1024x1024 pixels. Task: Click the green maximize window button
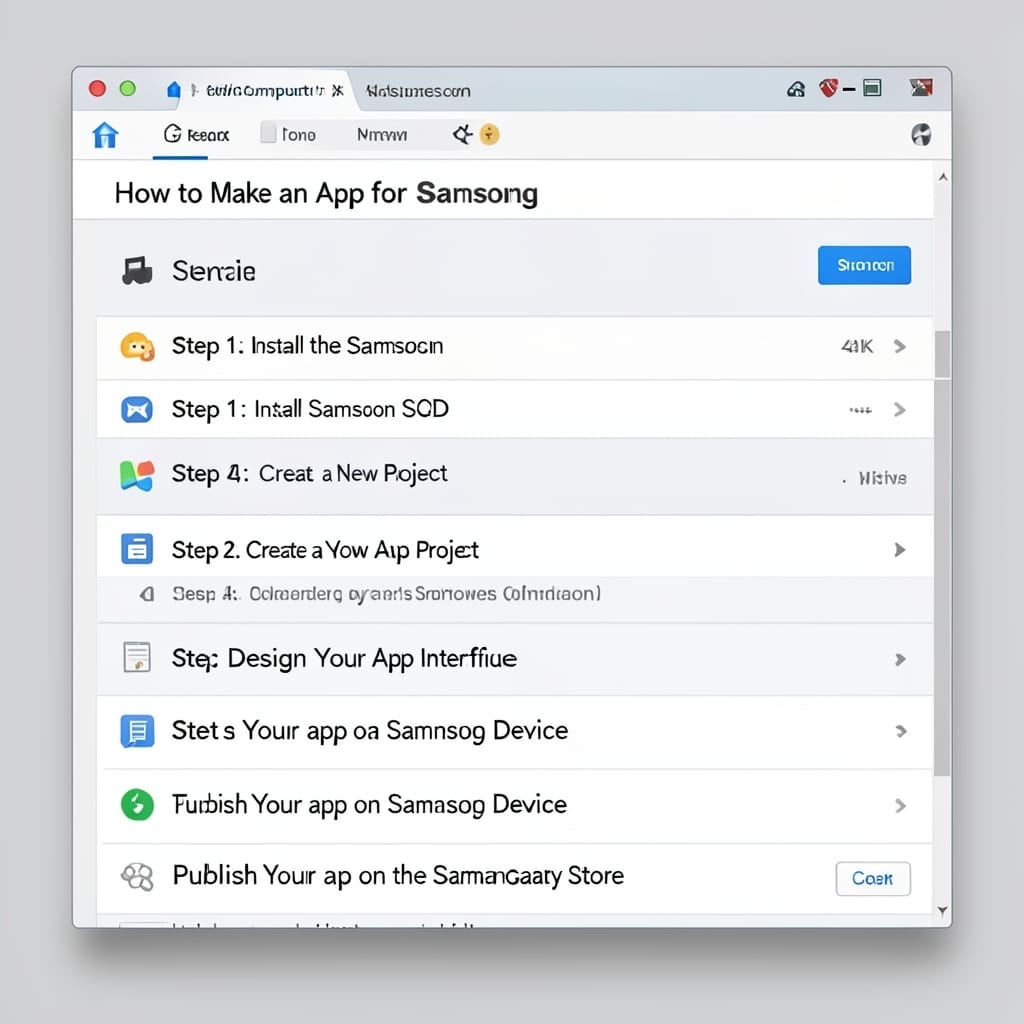point(128,88)
